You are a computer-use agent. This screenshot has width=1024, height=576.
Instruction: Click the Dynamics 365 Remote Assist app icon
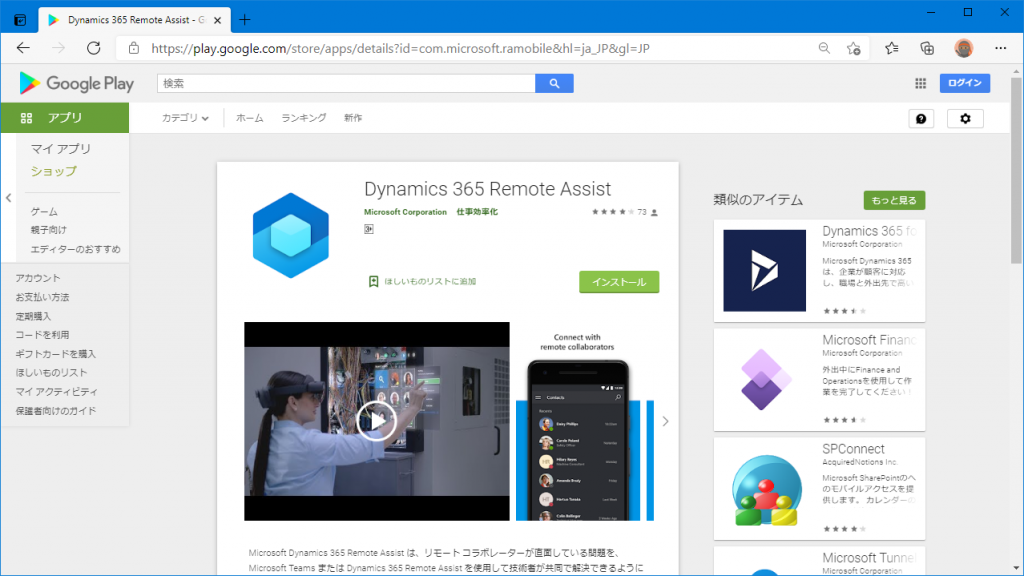291,235
